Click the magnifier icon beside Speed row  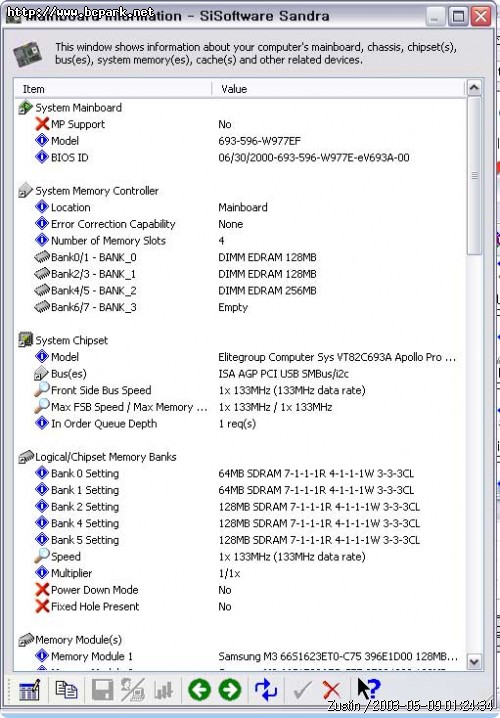(x=42, y=556)
